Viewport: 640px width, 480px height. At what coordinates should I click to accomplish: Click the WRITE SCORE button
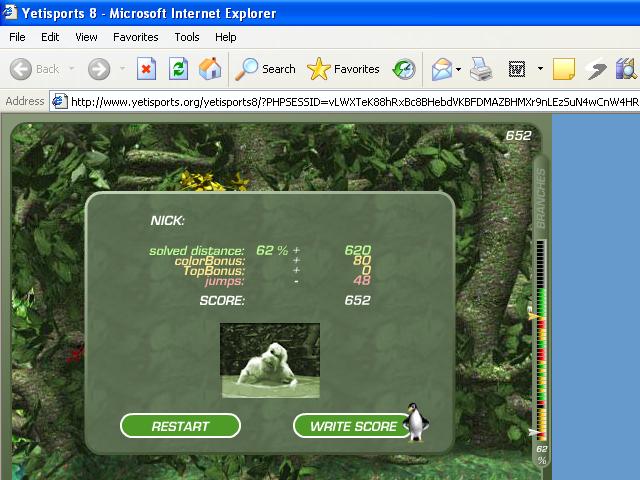coord(353,426)
